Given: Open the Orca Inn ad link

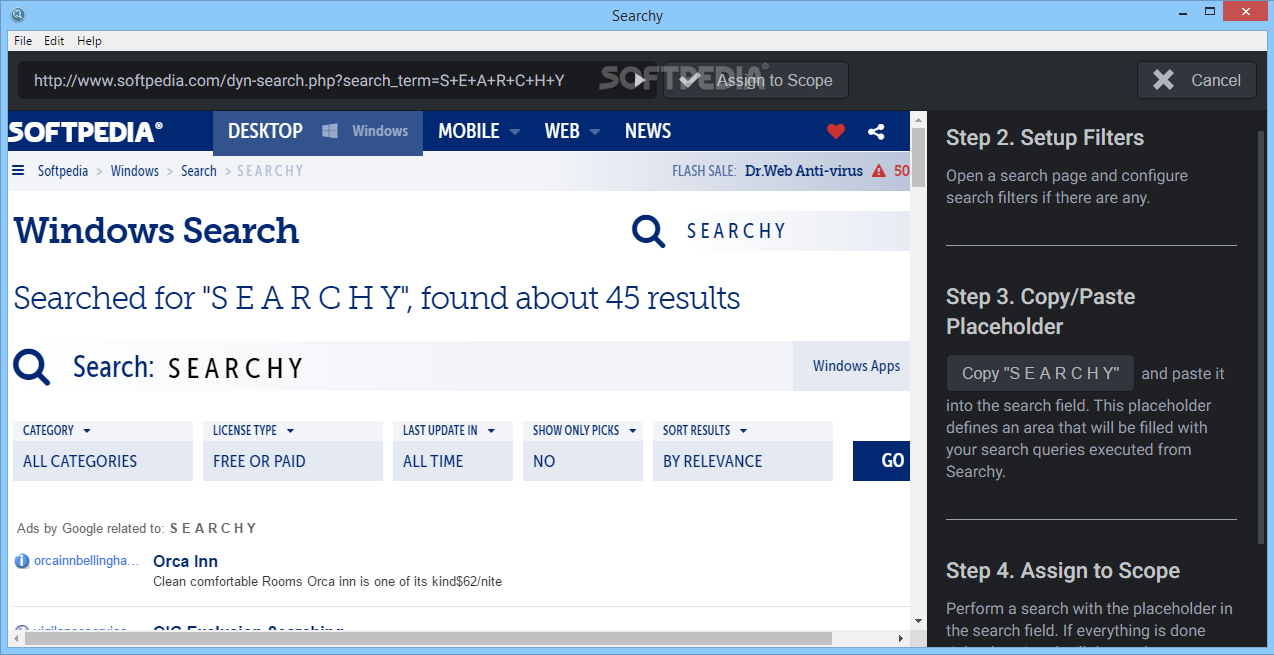Looking at the screenshot, I should [185, 561].
